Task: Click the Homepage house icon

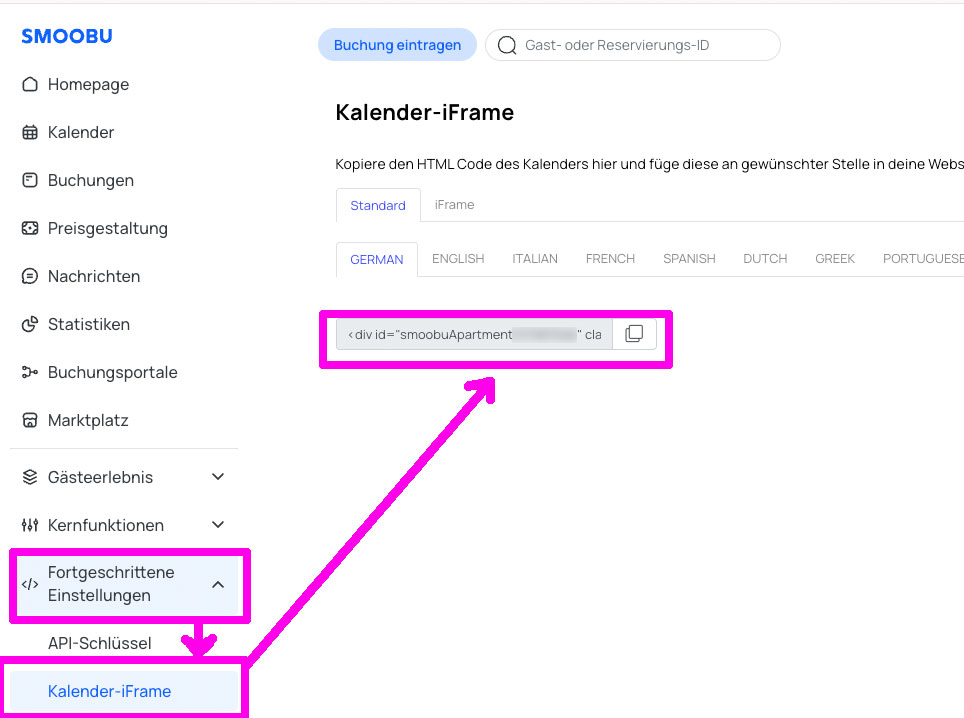Action: click(30, 85)
